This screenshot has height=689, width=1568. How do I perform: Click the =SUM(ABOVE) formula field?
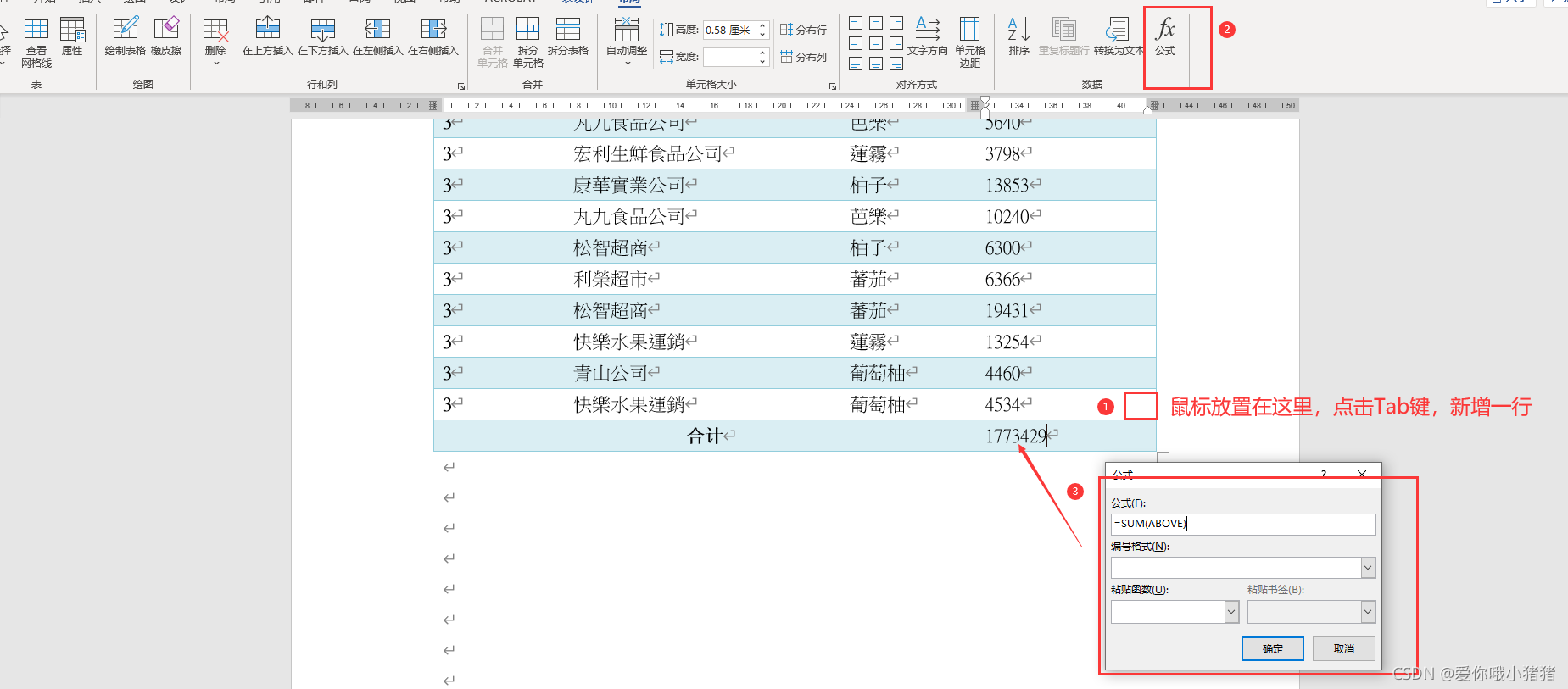pyautogui.click(x=1242, y=524)
